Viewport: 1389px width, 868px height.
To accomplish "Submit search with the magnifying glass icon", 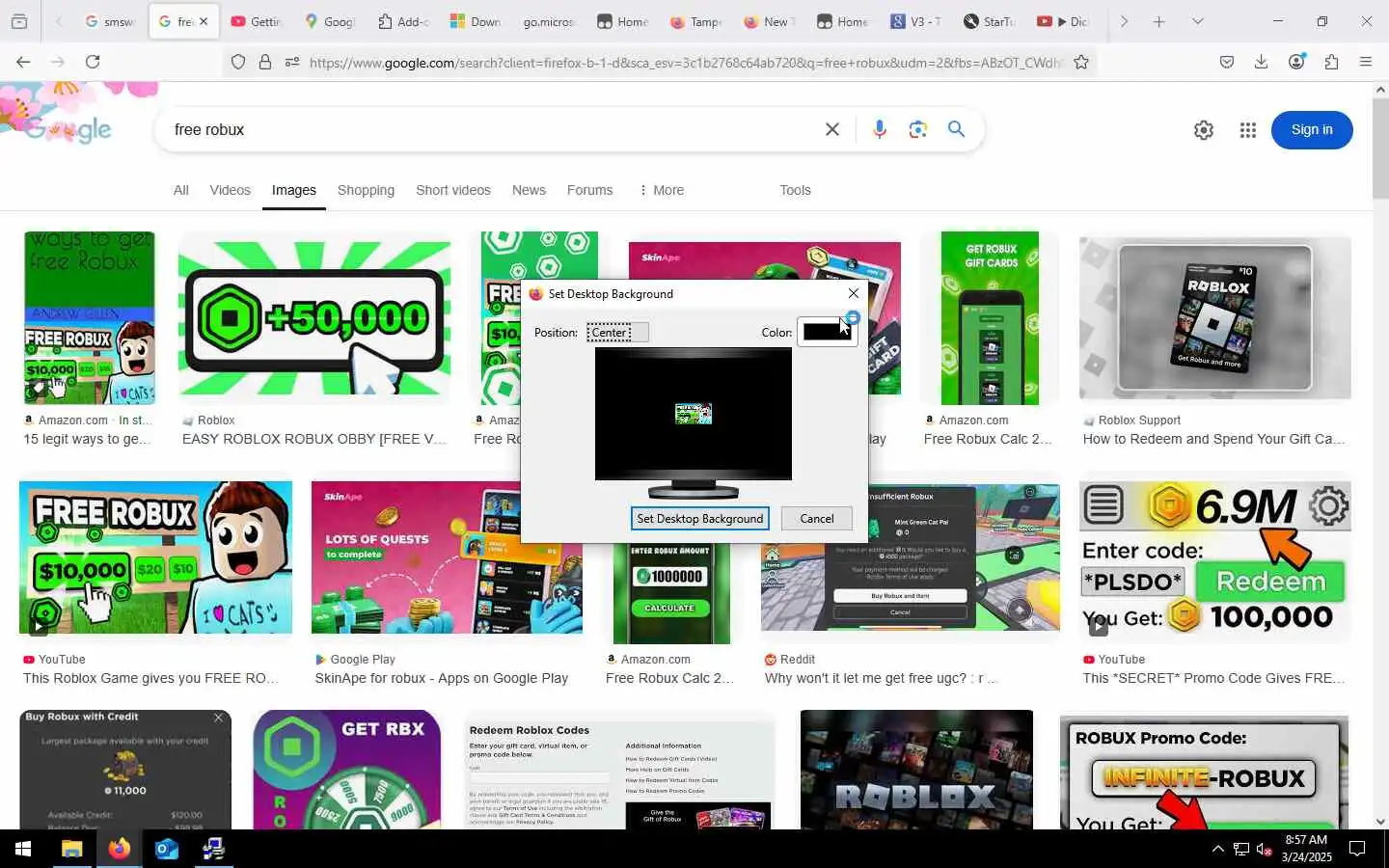I will pyautogui.click(x=956, y=129).
